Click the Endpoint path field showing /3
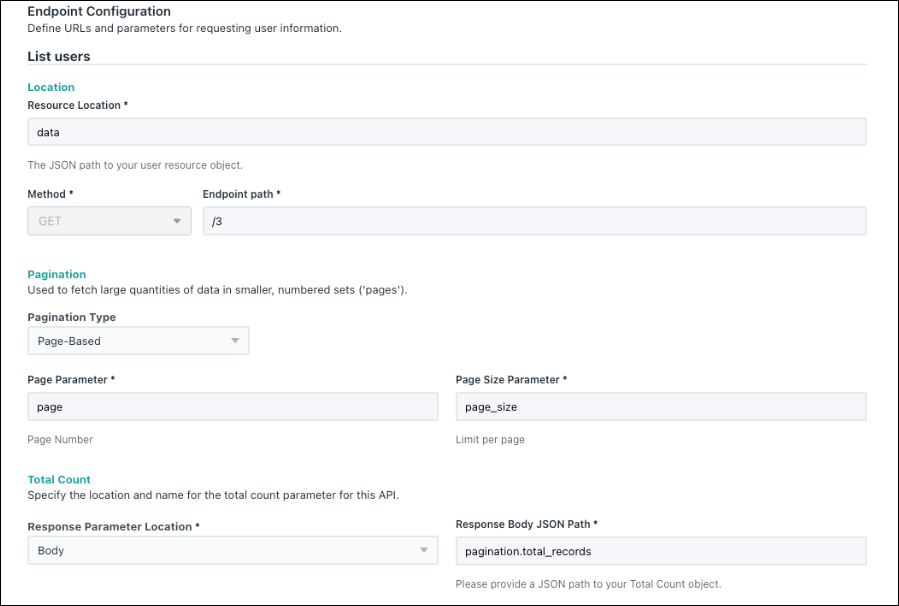 (534, 221)
